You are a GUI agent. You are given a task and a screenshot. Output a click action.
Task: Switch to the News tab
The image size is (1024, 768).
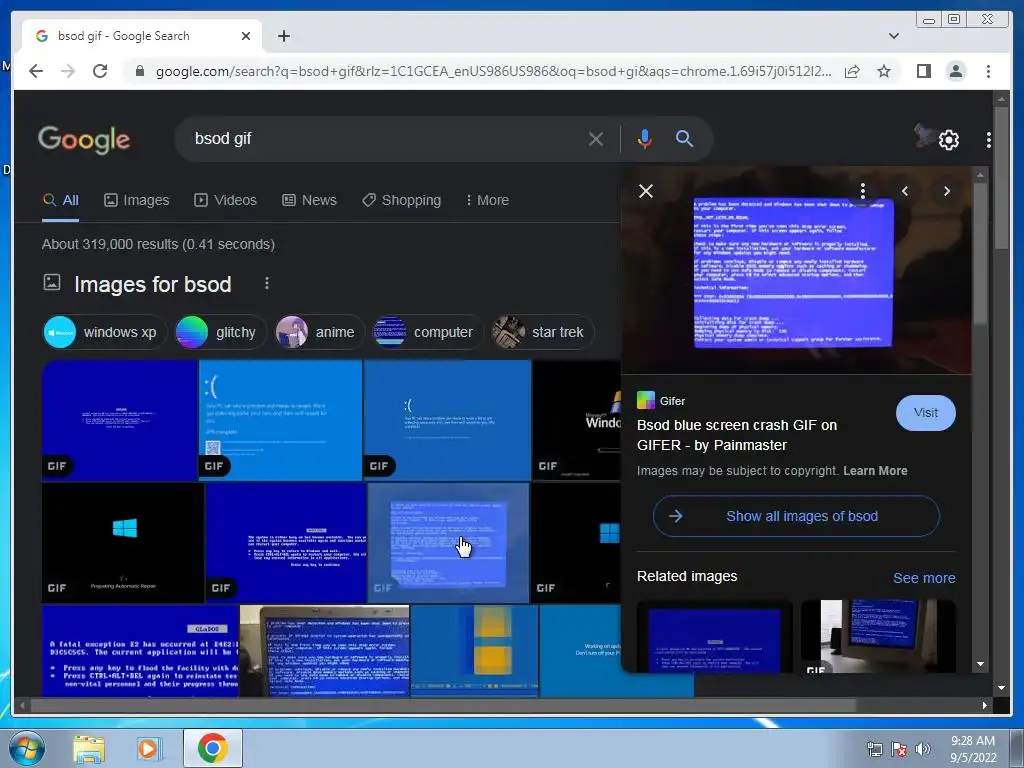(x=309, y=200)
